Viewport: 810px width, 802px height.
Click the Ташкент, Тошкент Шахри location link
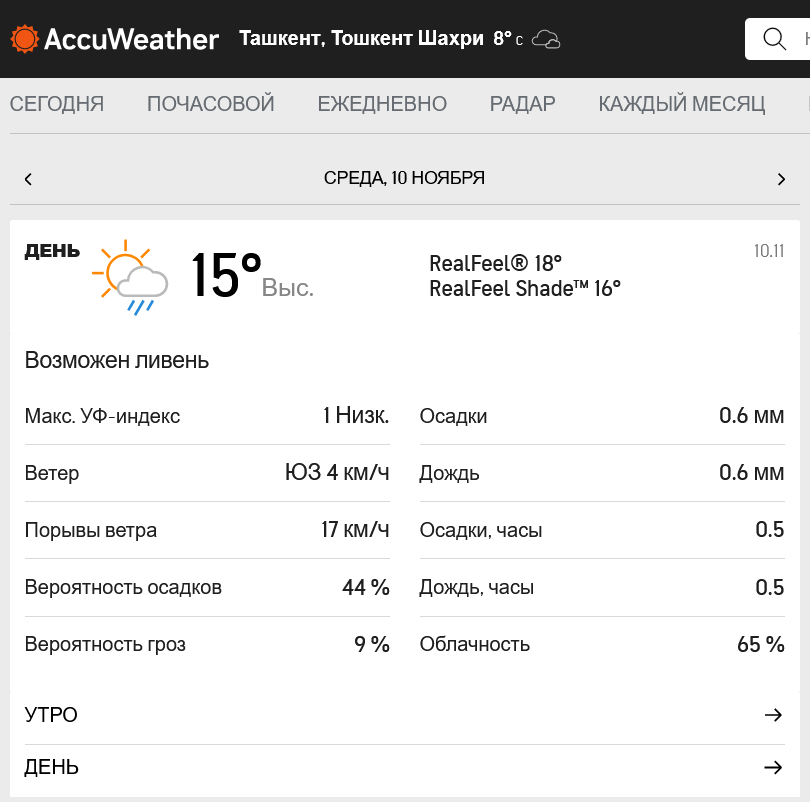[361, 39]
